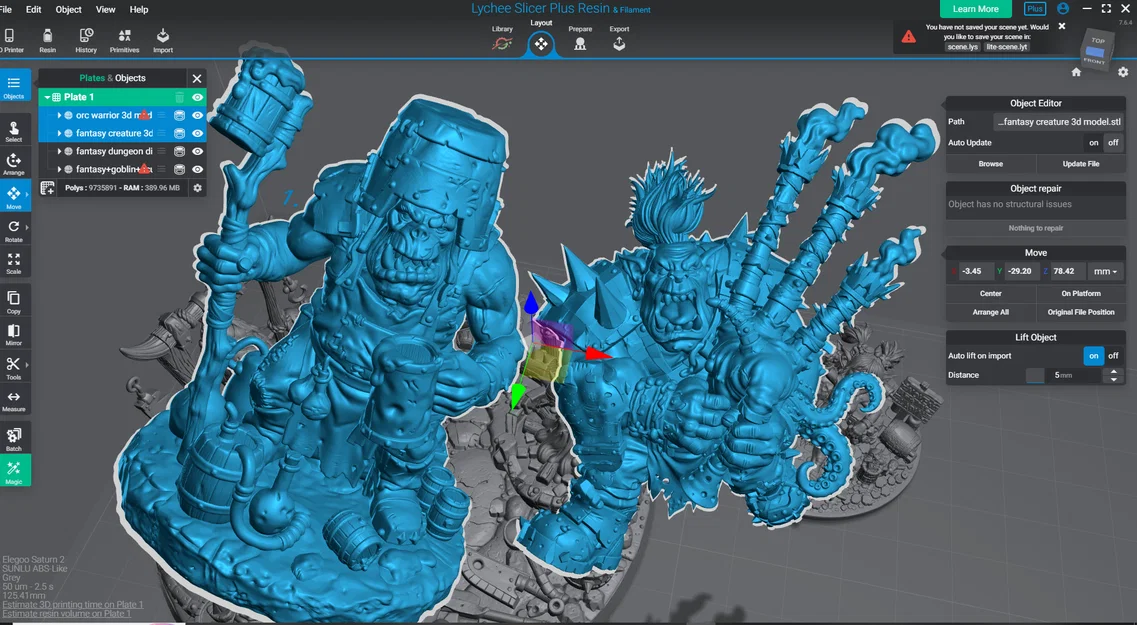The image size is (1137, 625).
Task: Click the lift Distance stepper arrows
Action: [1114, 375]
